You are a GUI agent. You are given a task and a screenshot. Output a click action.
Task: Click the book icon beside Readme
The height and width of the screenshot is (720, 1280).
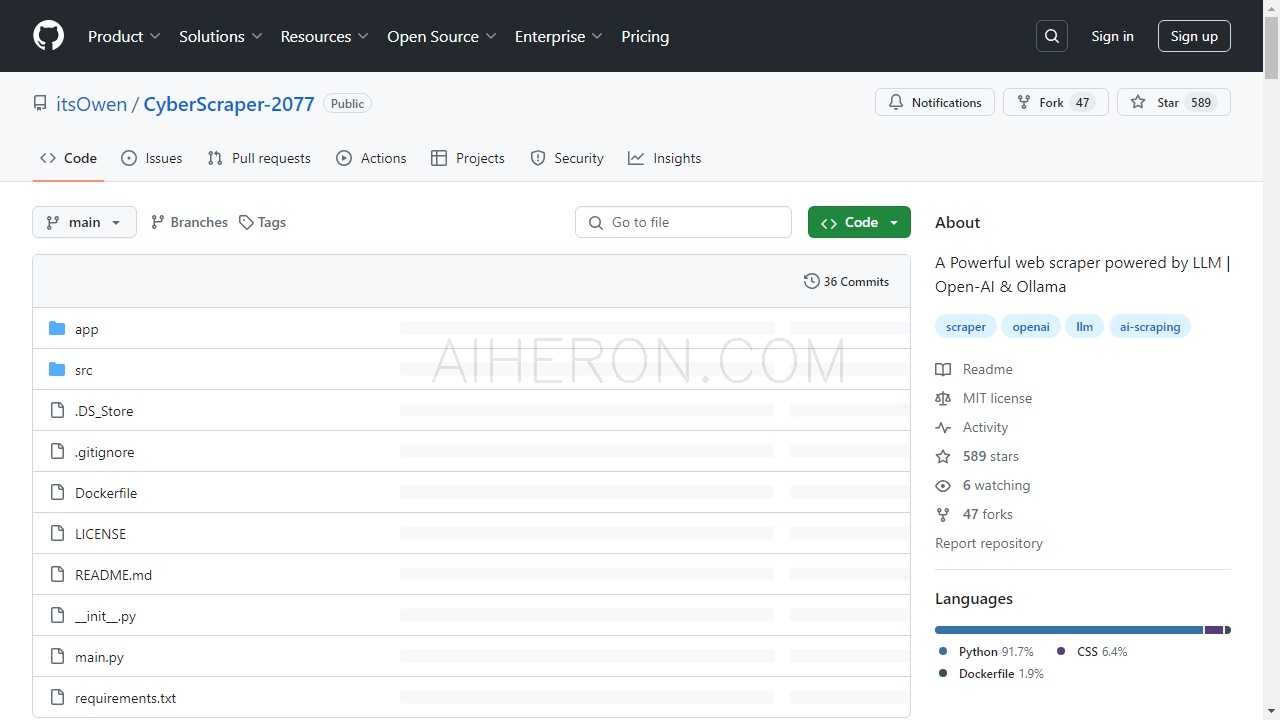click(x=943, y=369)
